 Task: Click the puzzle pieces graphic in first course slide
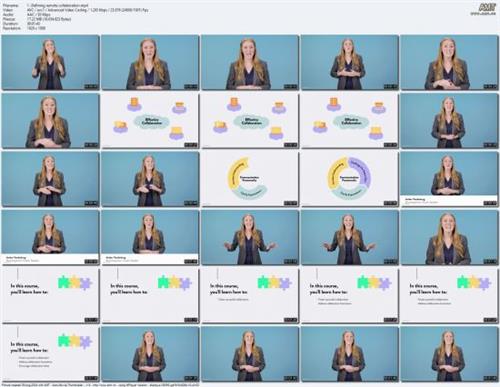[75, 283]
